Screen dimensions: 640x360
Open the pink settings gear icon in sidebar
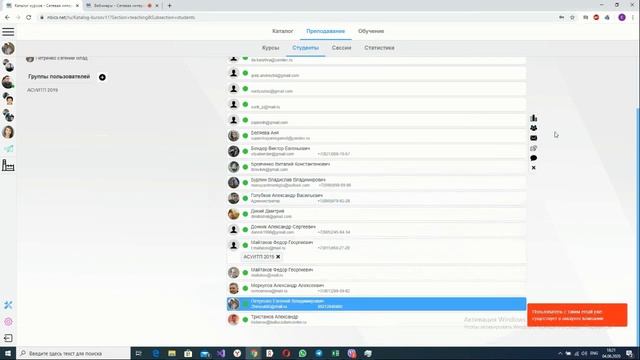8,322
